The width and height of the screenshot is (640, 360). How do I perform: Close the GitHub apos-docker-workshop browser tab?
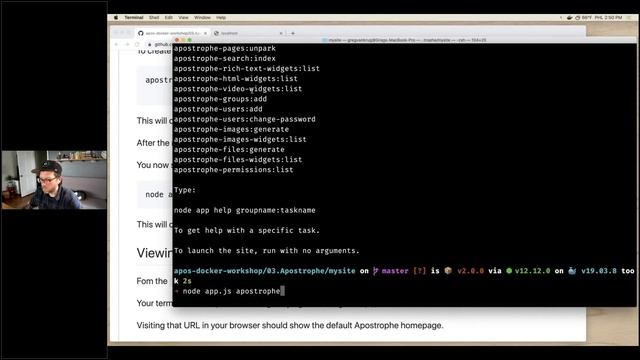[x=205, y=33]
